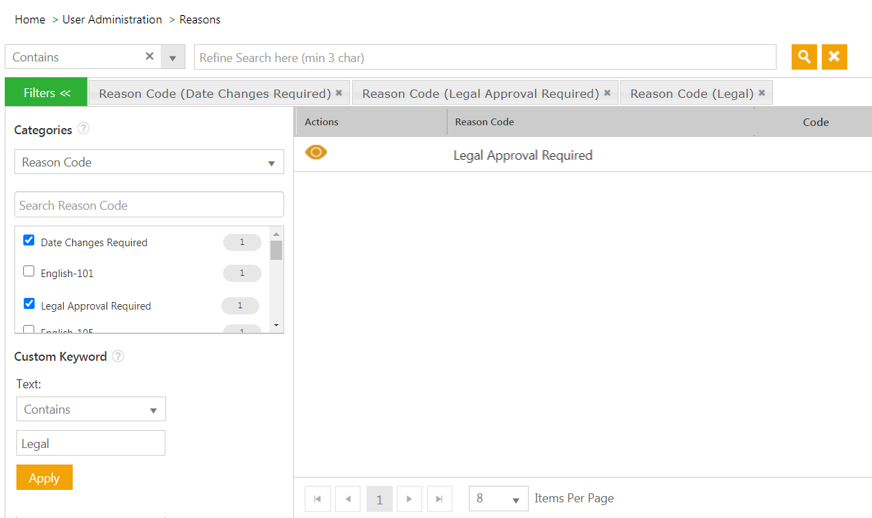Image resolution: width=872 pixels, height=518 pixels.
Task: Remove the Reason Code (Legal) filter chip
Action: (762, 93)
